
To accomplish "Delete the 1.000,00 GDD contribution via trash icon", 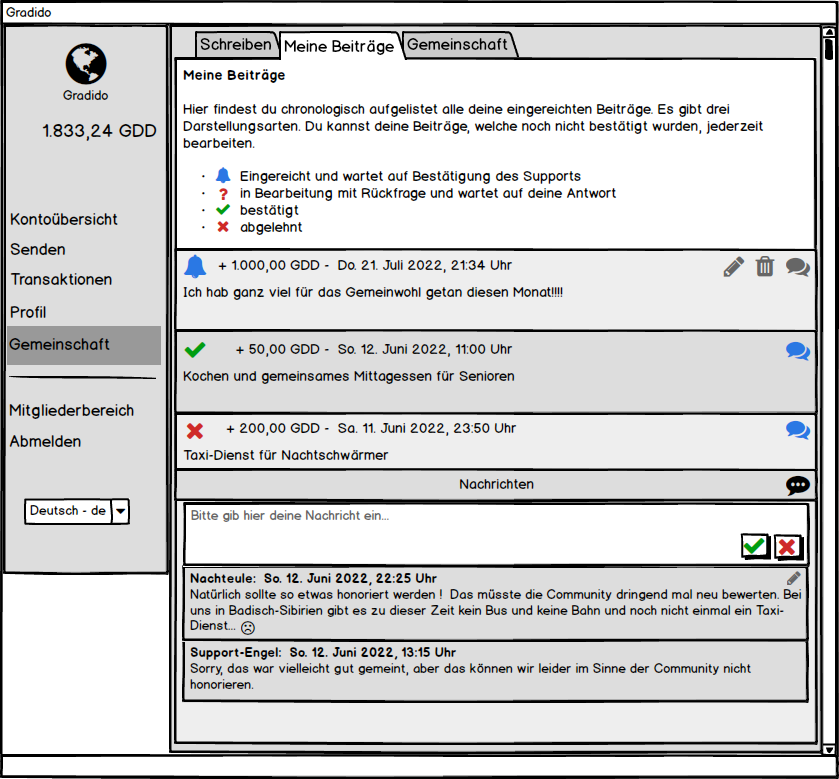I will [765, 266].
